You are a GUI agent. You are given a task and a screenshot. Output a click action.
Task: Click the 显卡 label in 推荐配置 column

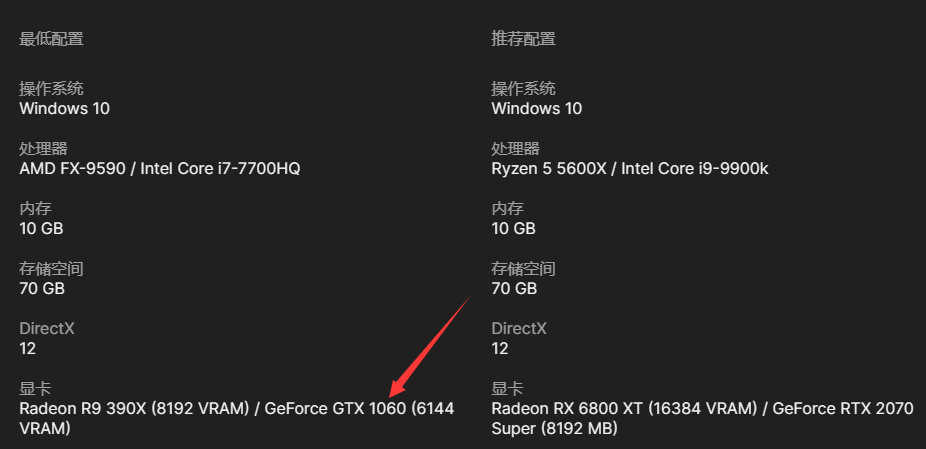pyautogui.click(x=507, y=389)
